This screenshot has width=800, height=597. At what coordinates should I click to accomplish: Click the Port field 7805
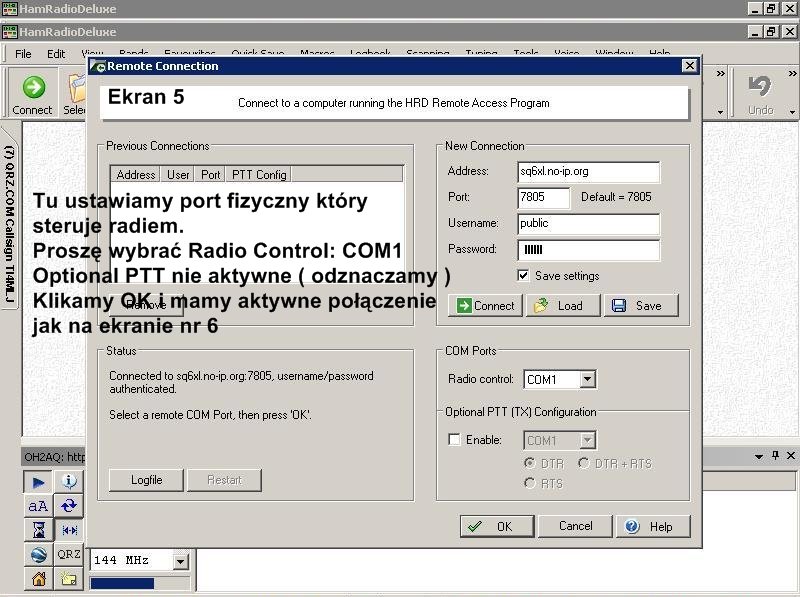click(543, 197)
